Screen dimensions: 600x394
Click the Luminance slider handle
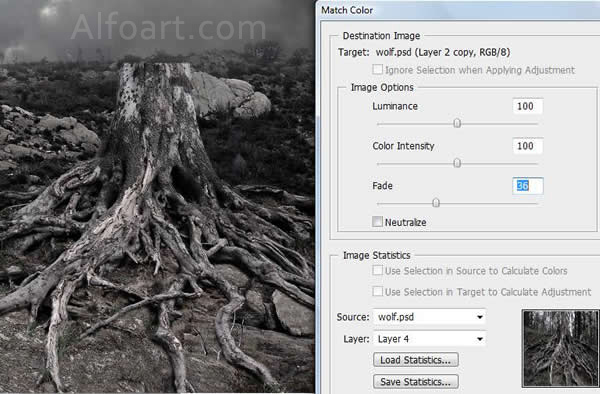point(457,123)
